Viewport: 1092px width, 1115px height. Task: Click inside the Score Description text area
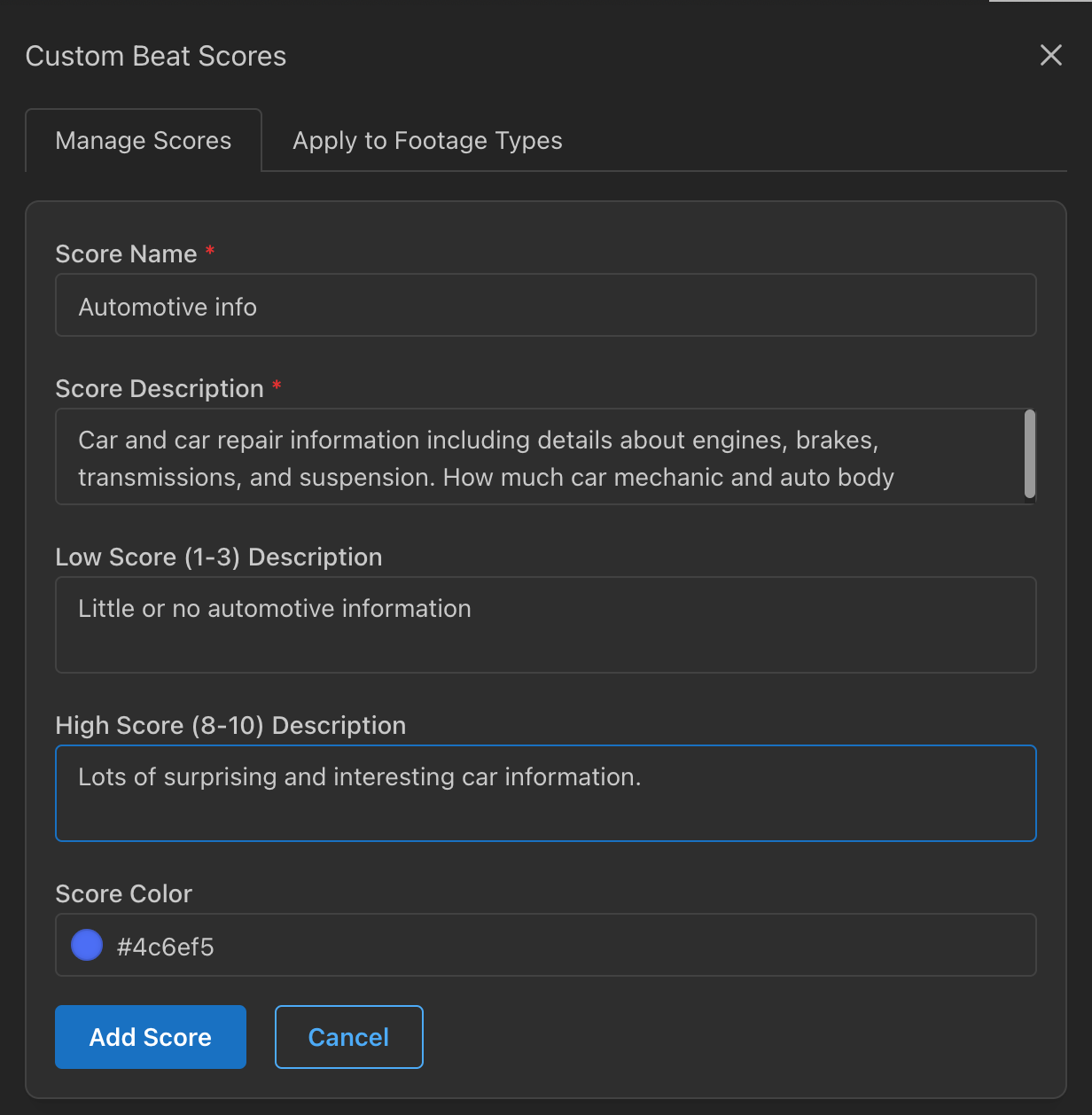539,456
